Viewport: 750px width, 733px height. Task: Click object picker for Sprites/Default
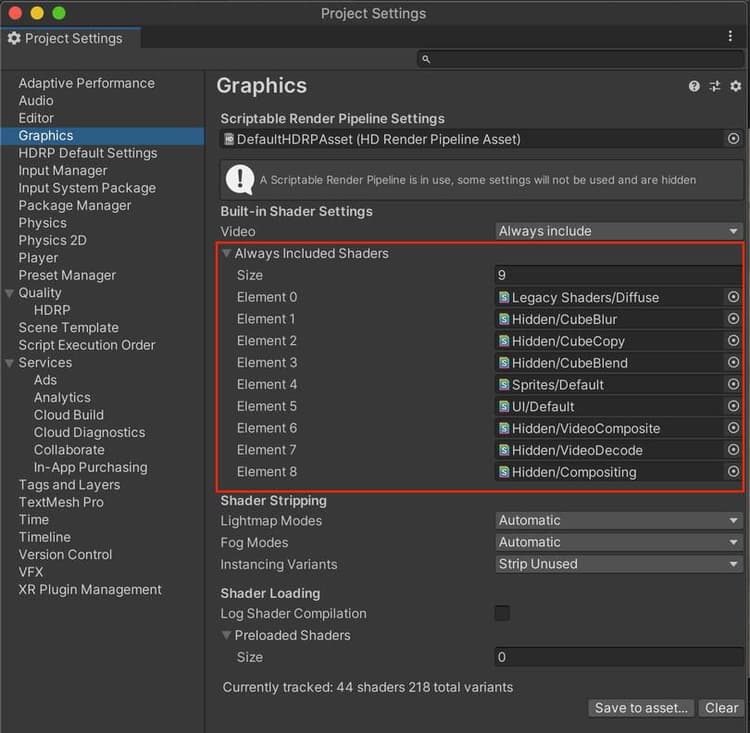point(733,384)
